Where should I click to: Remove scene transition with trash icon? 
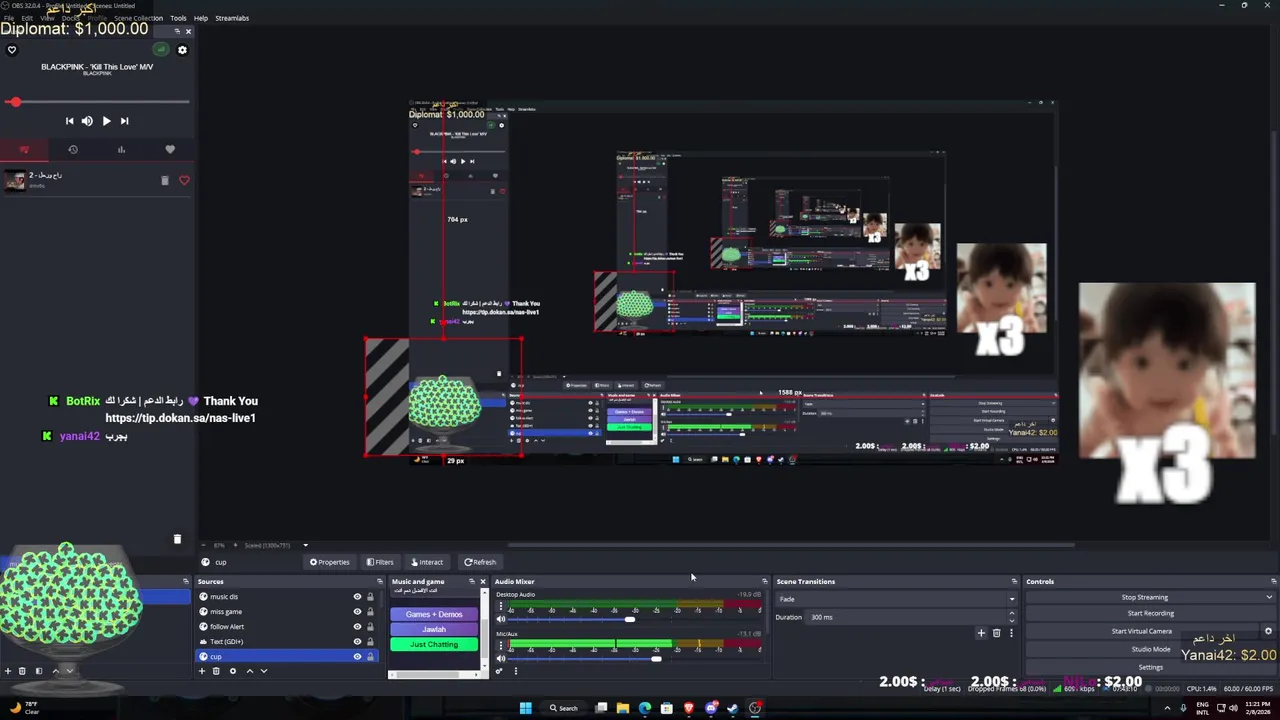[996, 633]
